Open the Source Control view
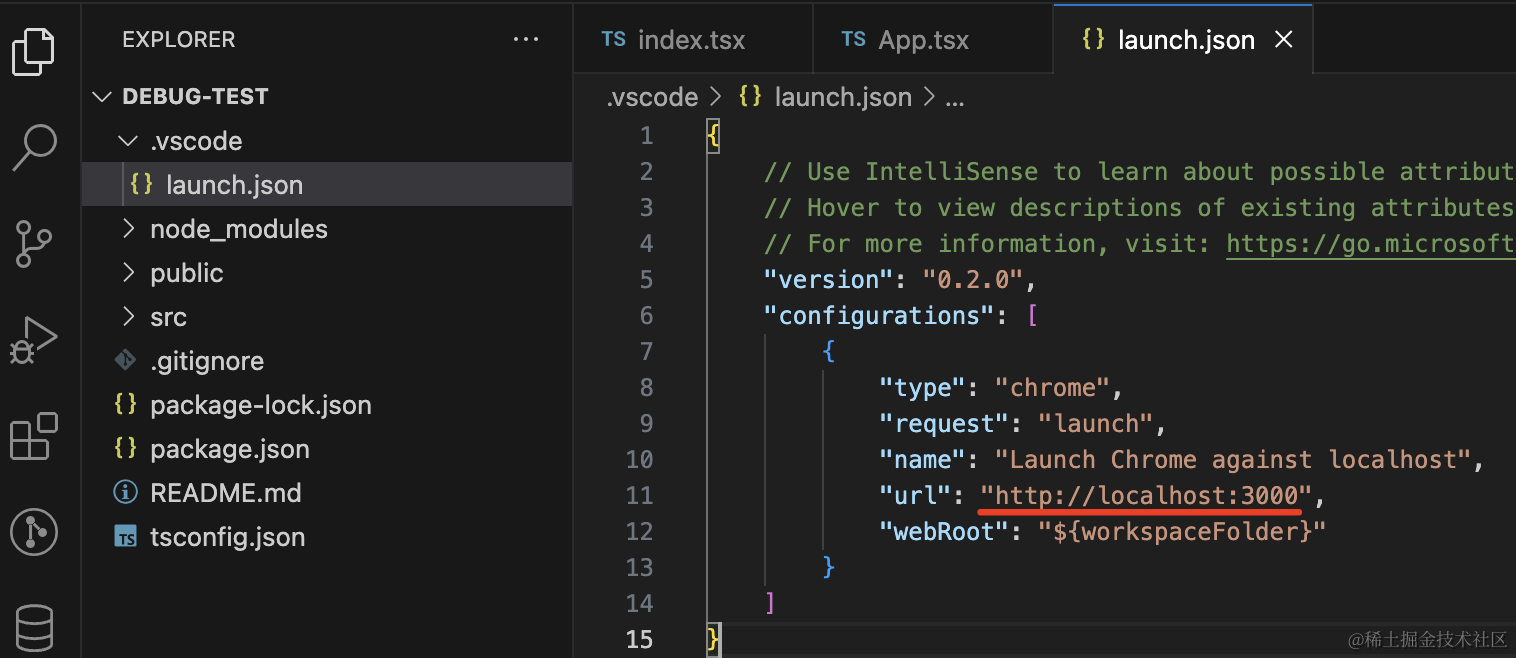The width and height of the screenshot is (1516, 658). (x=33, y=244)
